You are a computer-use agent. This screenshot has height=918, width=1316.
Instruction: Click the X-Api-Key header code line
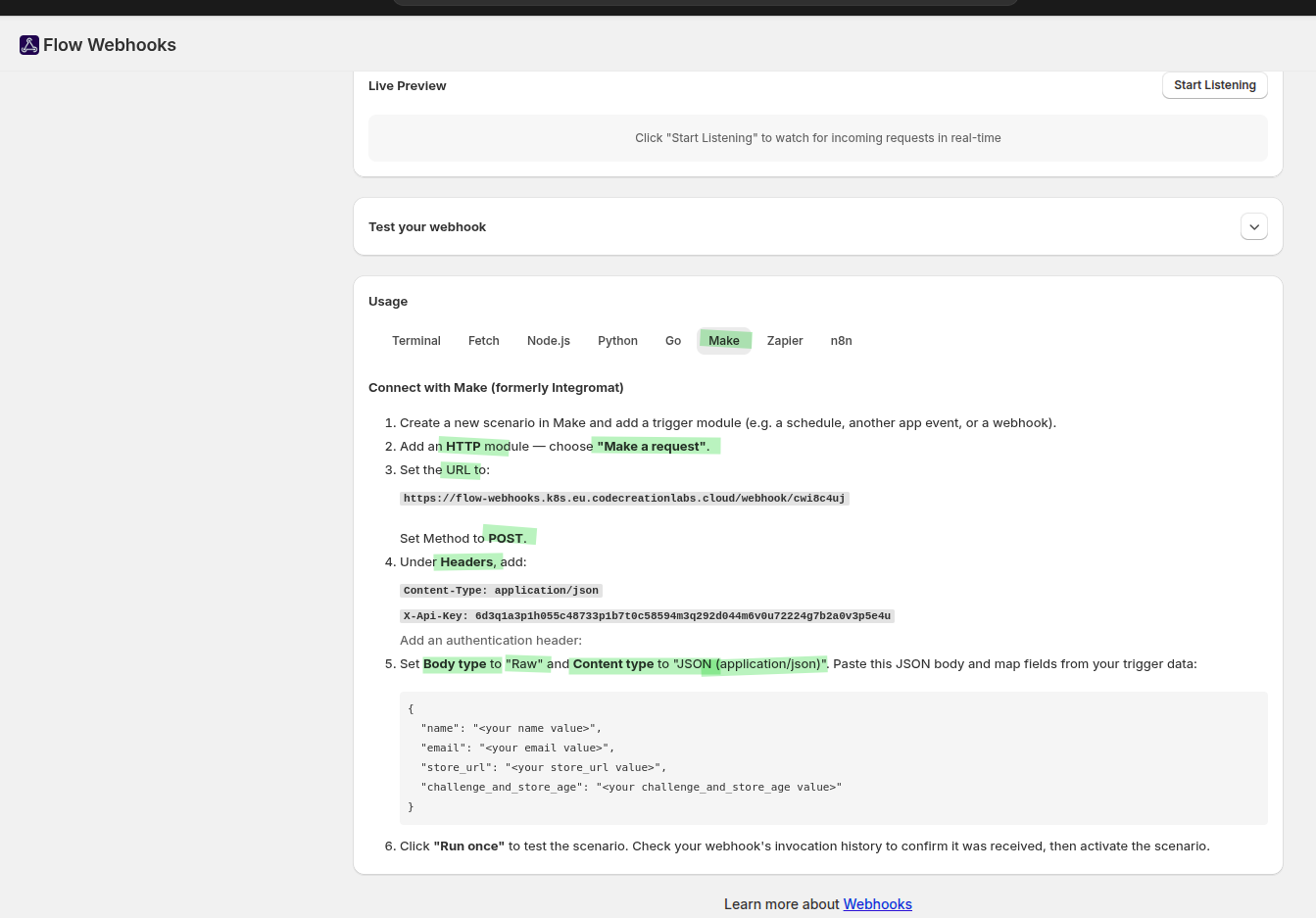[x=647, y=616]
